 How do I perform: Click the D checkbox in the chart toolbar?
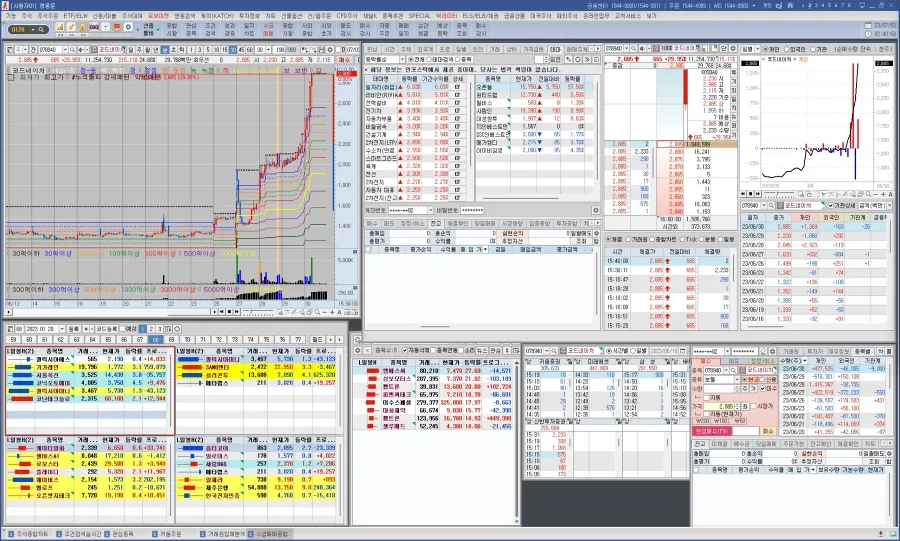338,50
